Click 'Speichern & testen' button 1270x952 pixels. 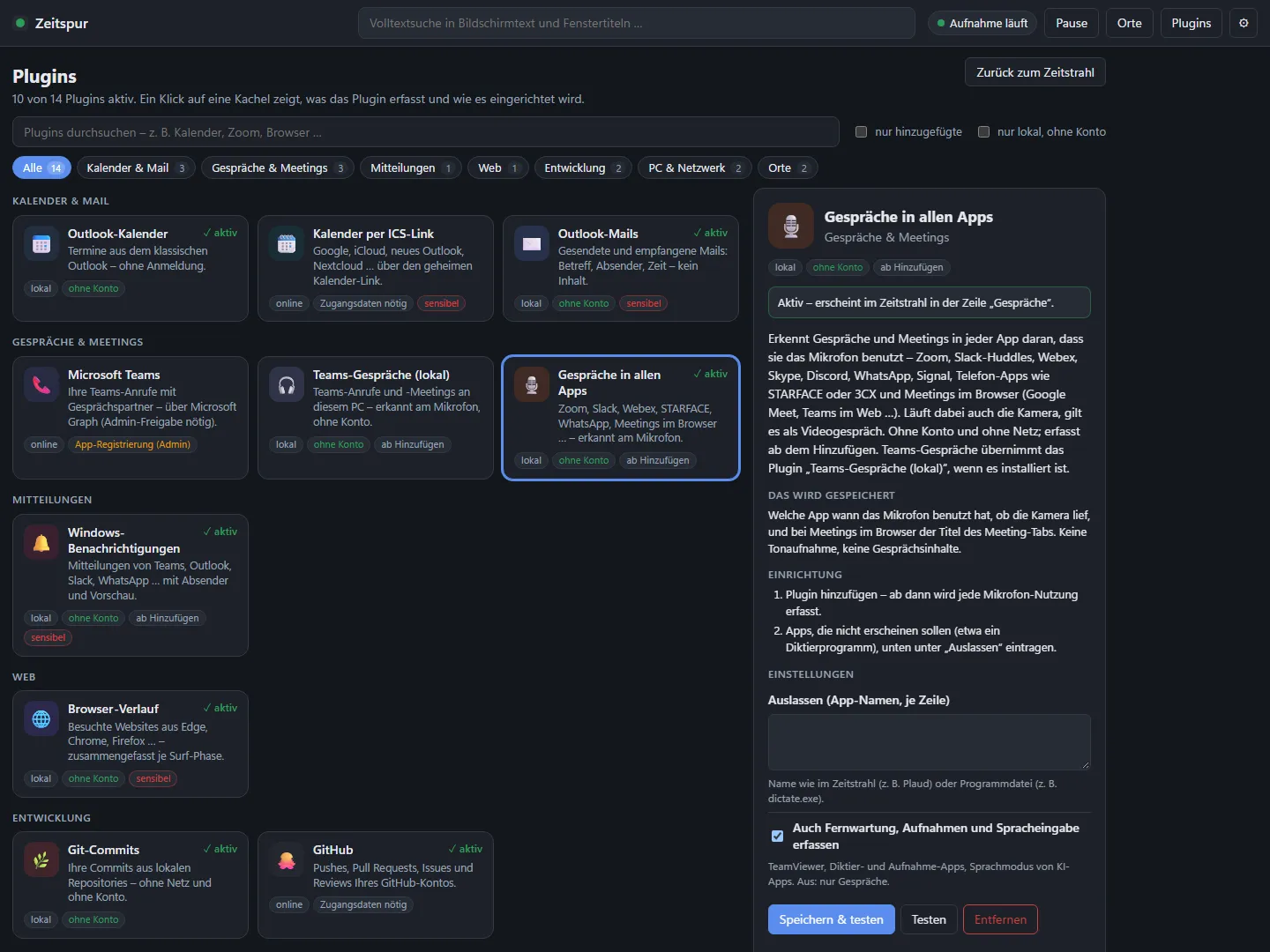coord(832,919)
